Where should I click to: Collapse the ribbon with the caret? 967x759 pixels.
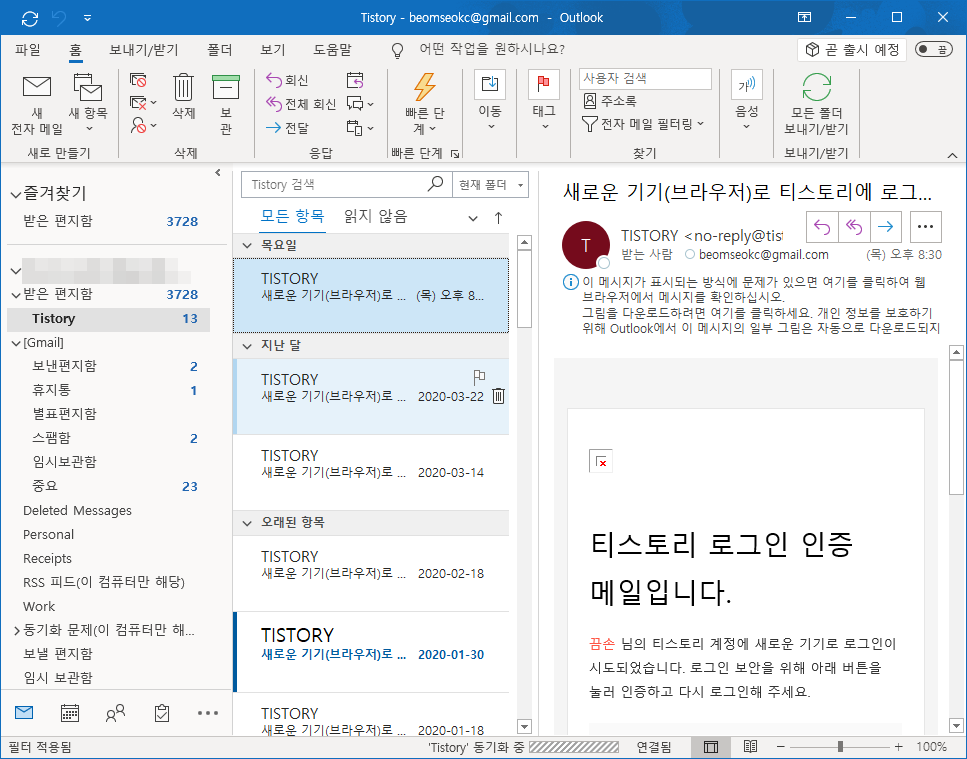(952, 154)
